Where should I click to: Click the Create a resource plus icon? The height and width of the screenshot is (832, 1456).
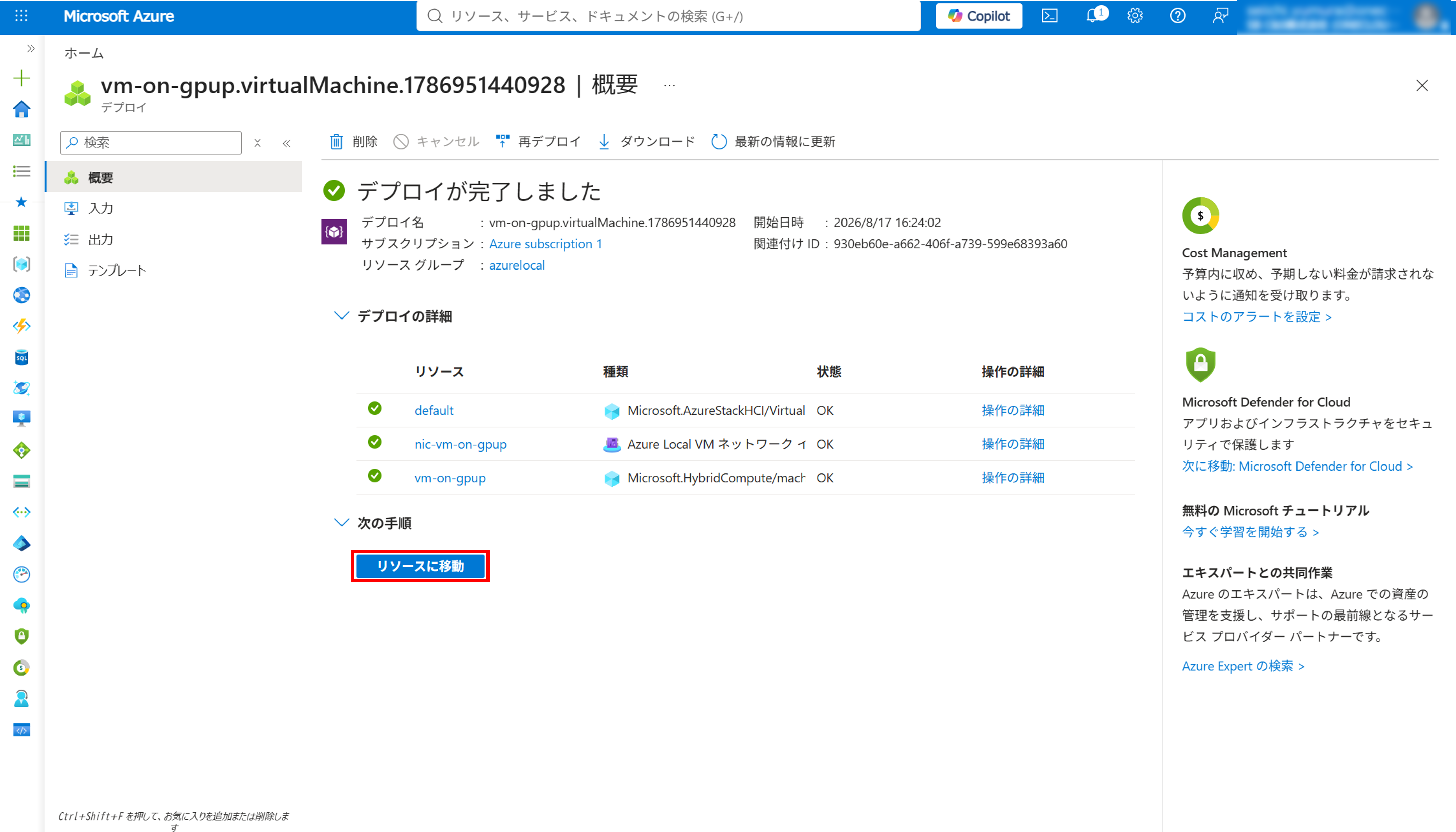coord(21,78)
